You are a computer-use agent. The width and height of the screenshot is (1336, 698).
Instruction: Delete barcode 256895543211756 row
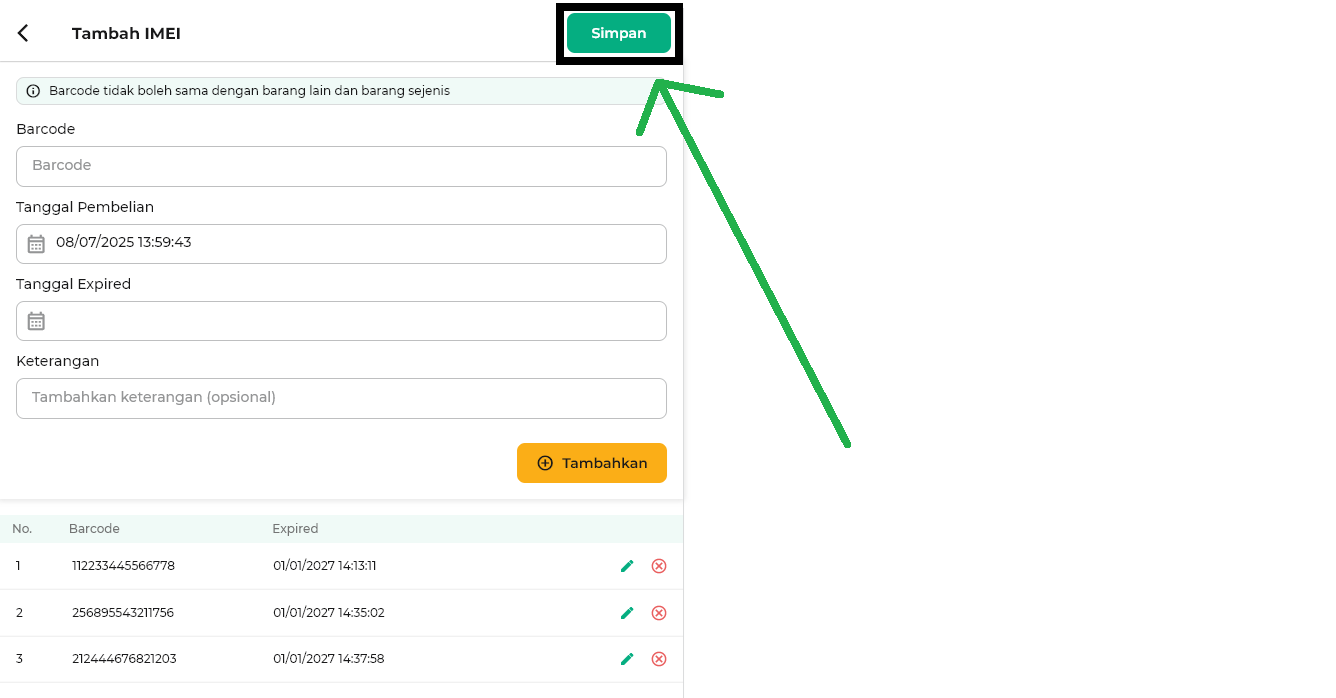(659, 613)
